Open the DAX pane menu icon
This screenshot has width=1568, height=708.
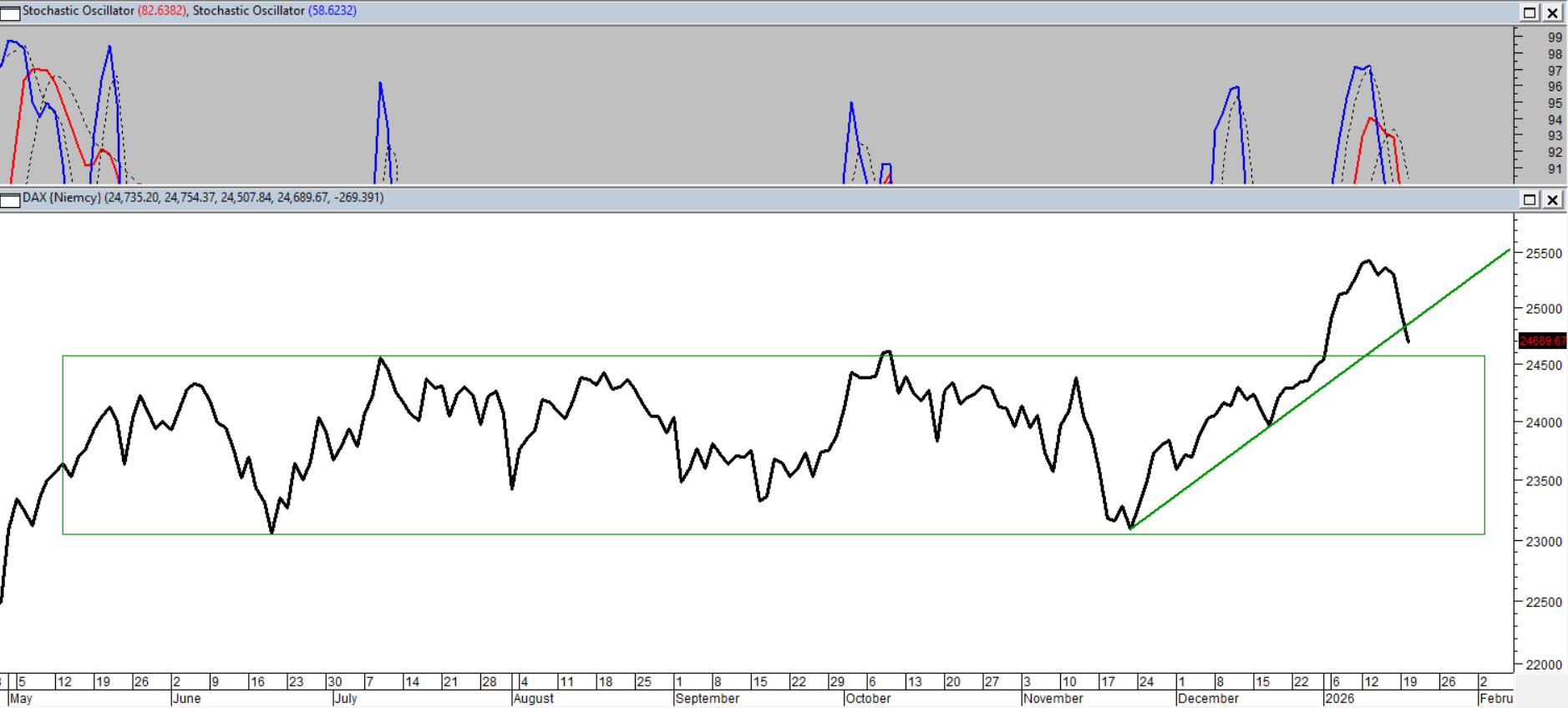10,200
